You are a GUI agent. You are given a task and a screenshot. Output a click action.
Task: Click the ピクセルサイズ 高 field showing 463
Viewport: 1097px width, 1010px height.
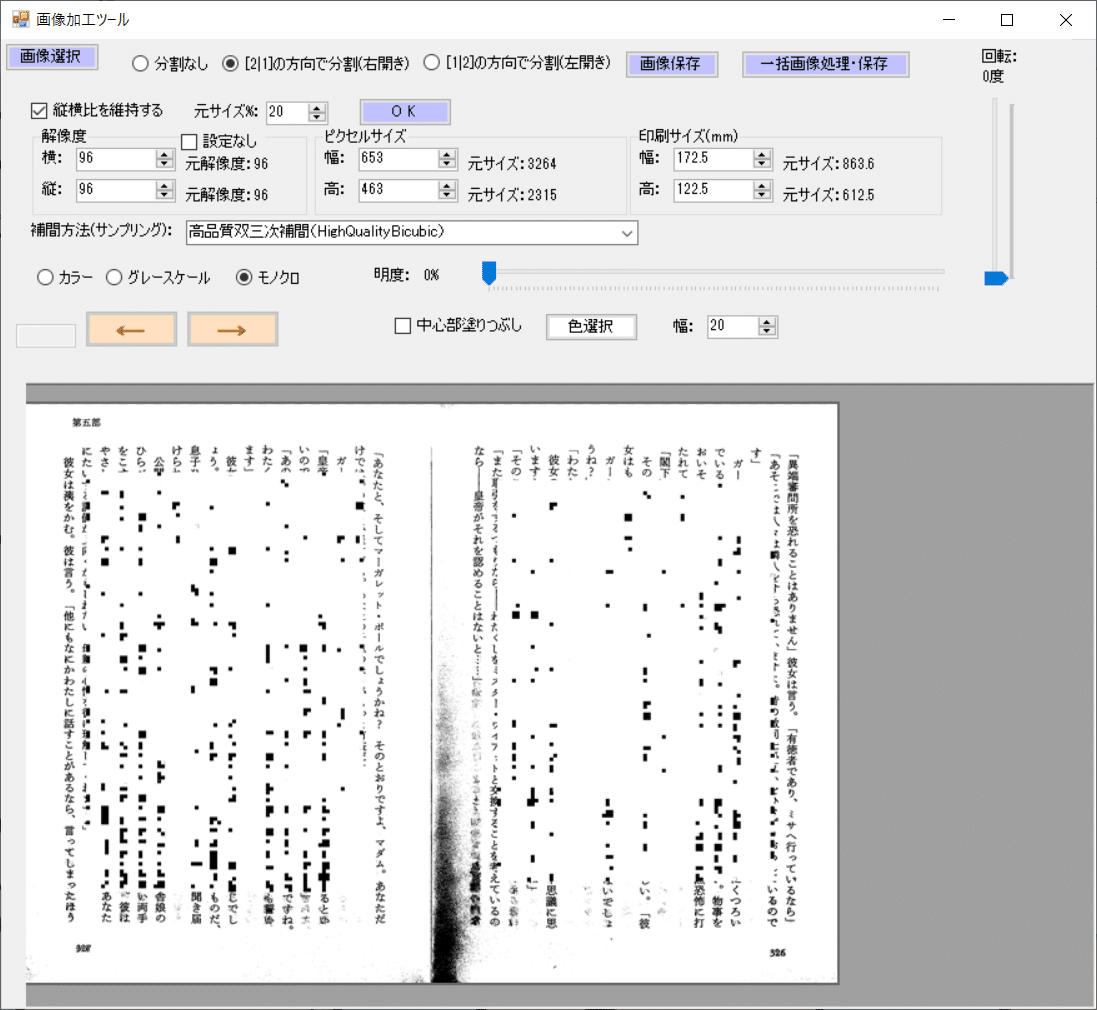point(399,190)
